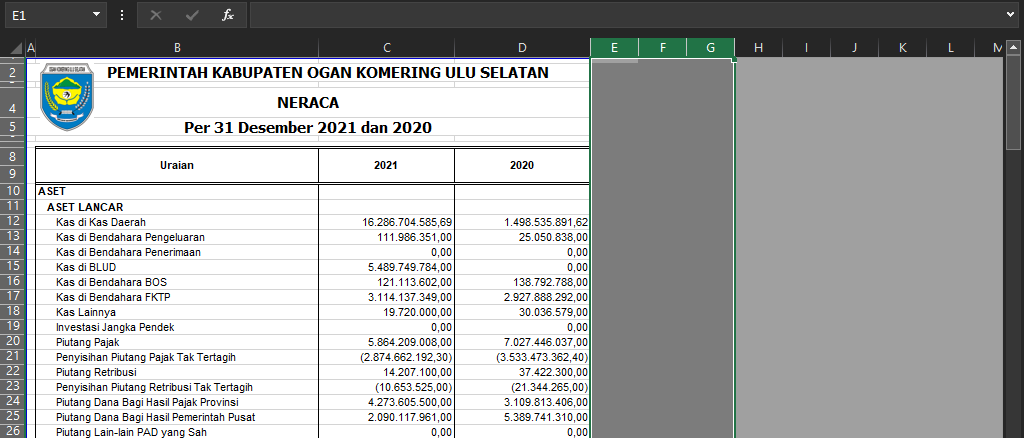Click the name box resize dots handle
The image size is (1024, 438).
point(122,15)
